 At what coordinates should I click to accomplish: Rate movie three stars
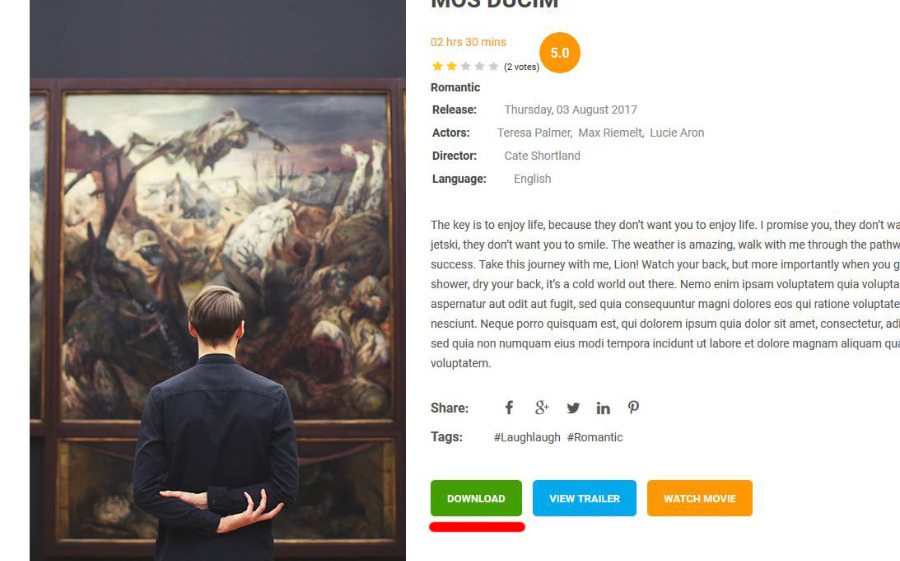point(465,66)
